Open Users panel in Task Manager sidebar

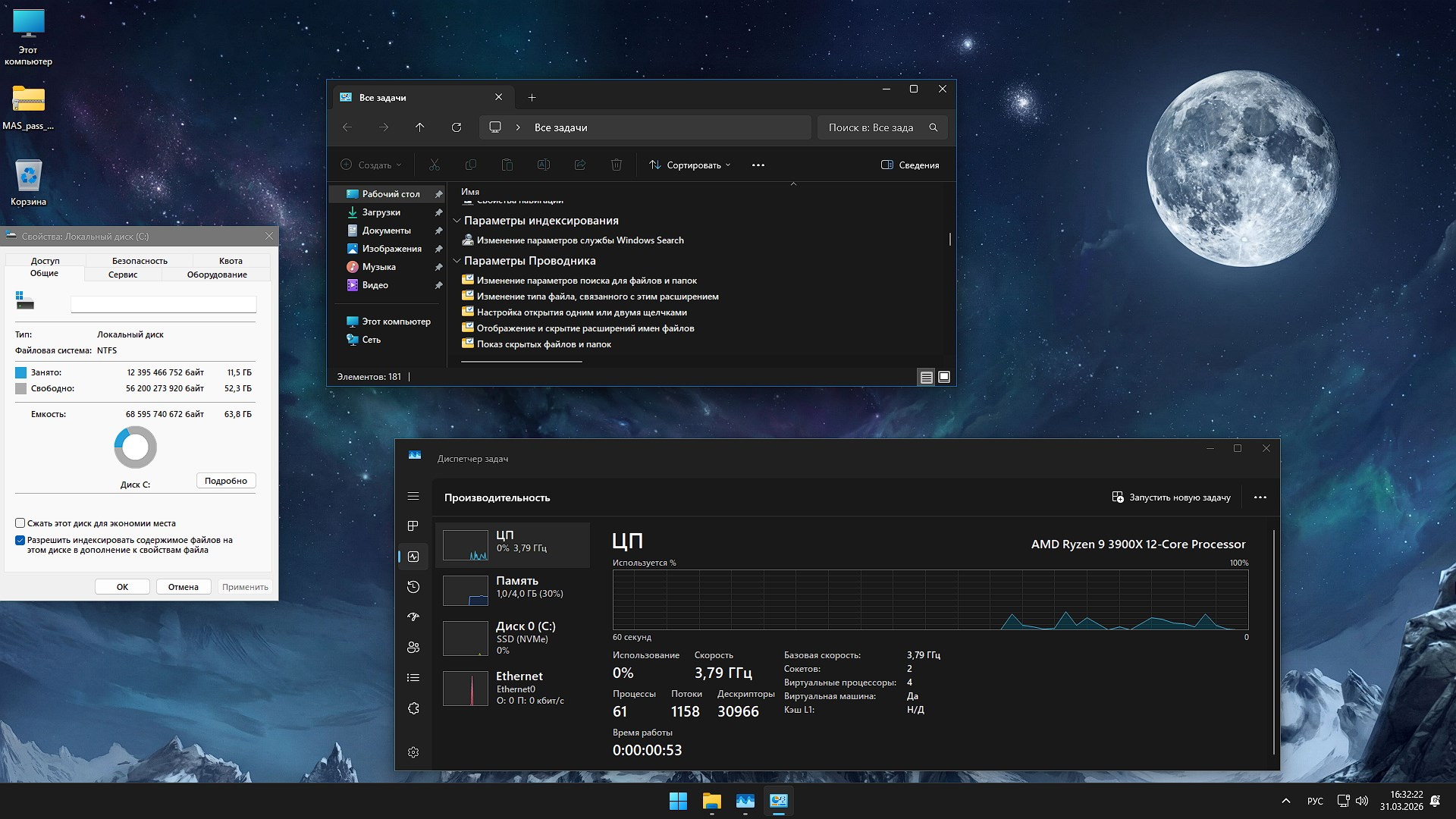(413, 647)
